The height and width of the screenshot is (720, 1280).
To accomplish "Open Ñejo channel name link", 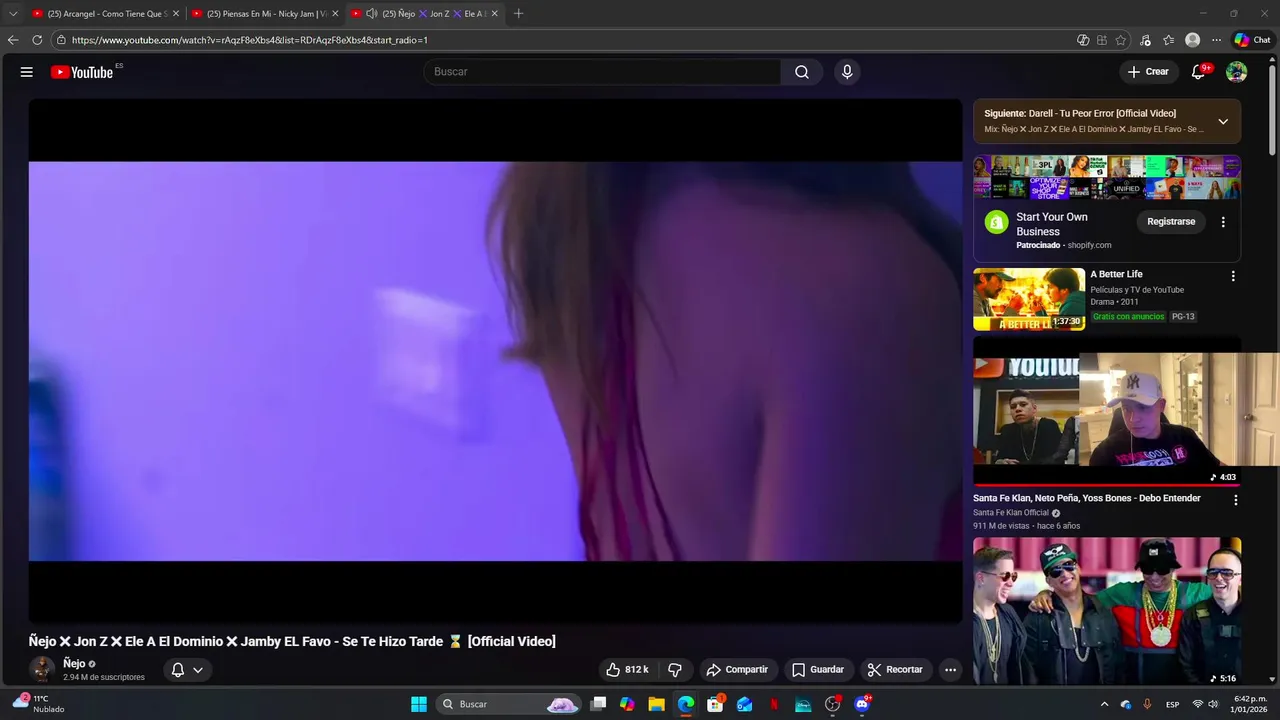I will [74, 664].
